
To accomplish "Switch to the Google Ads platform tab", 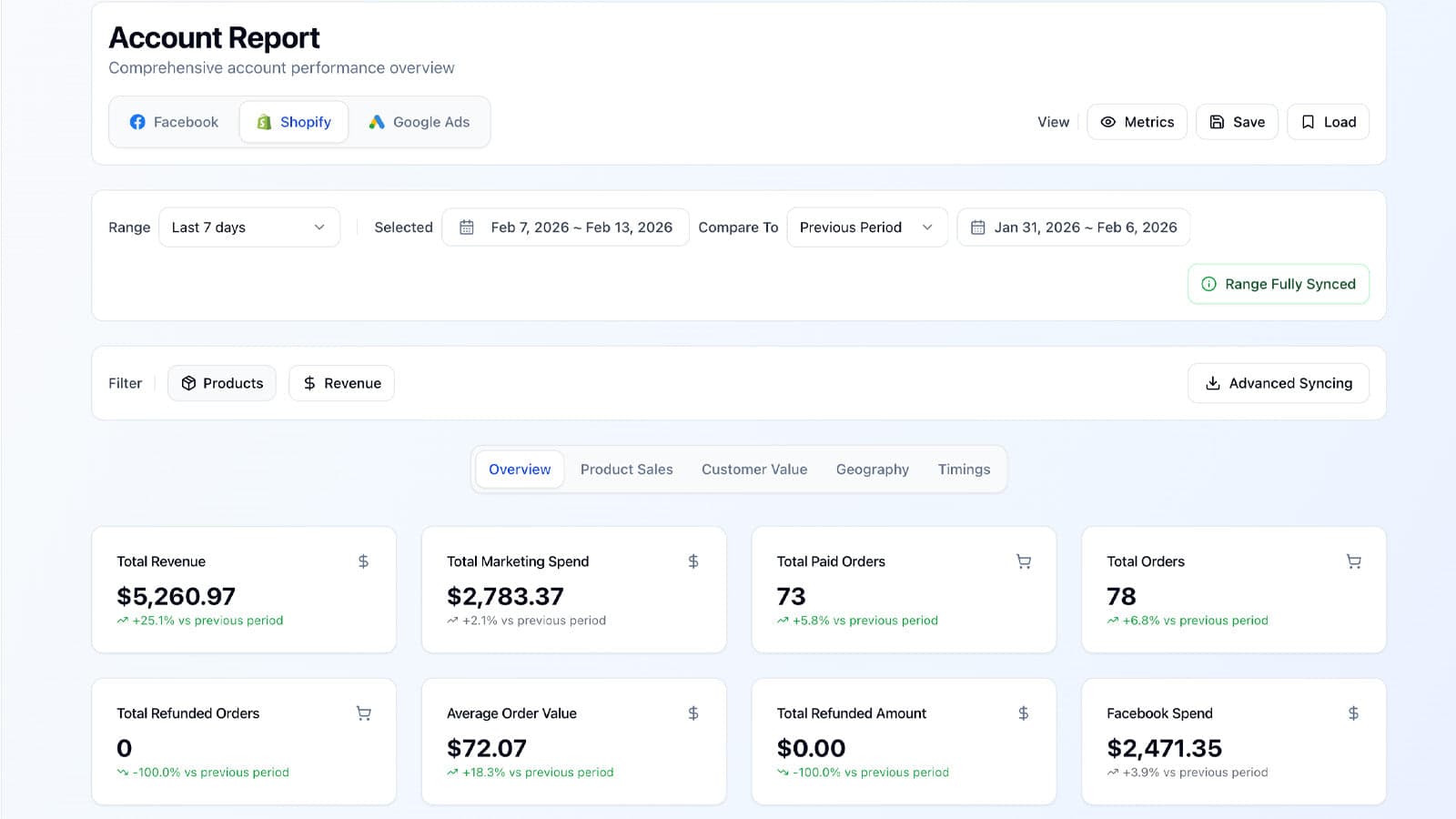I will pyautogui.click(x=420, y=122).
